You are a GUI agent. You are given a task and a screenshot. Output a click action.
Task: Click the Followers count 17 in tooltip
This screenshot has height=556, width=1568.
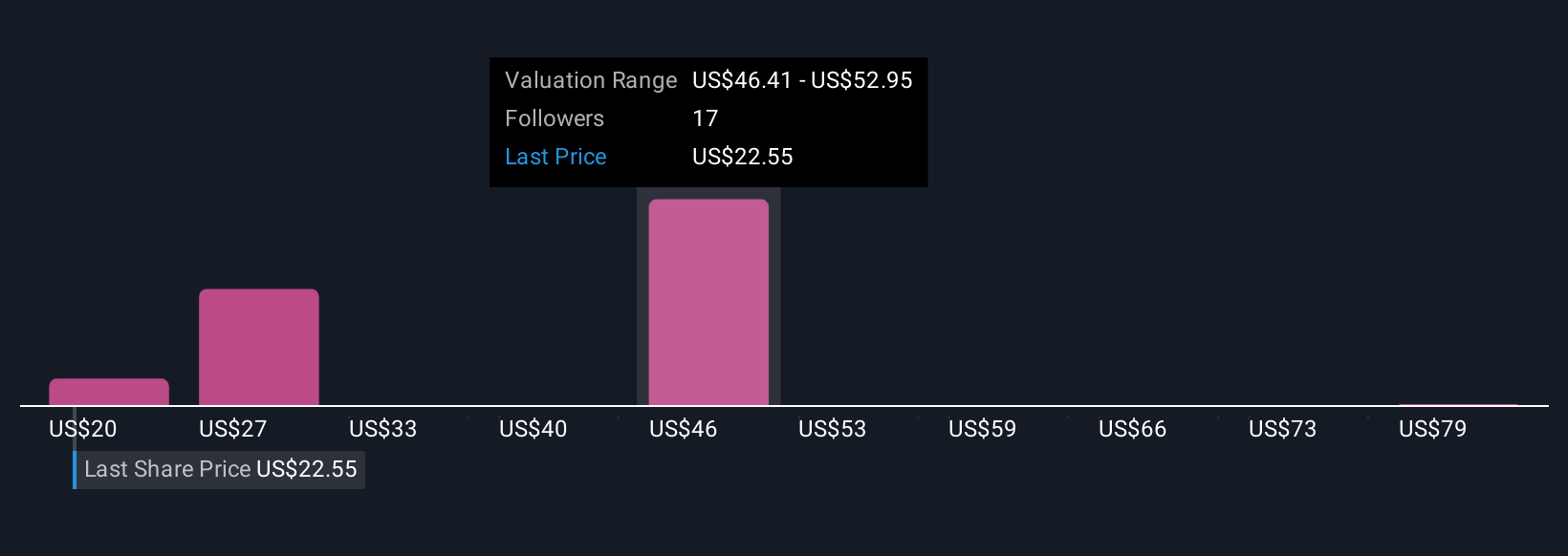[706, 118]
